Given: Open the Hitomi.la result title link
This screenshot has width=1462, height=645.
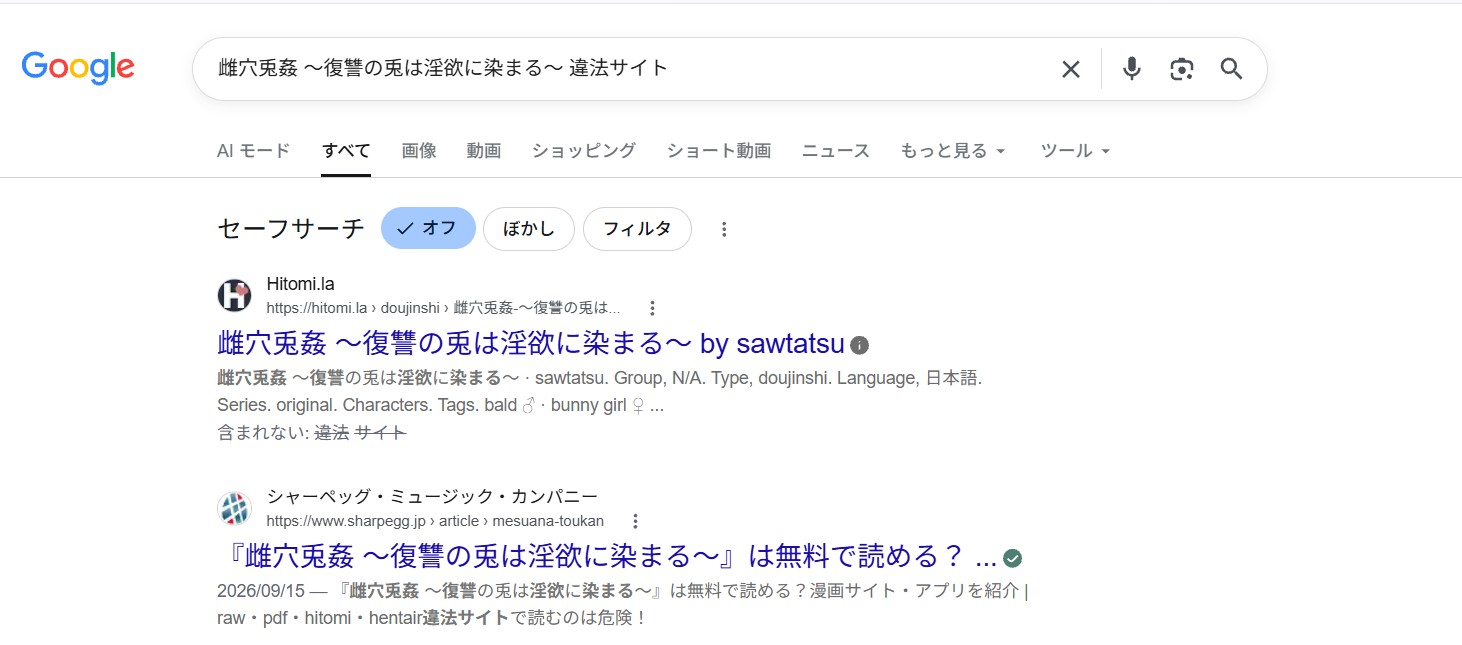Looking at the screenshot, I should pos(531,344).
